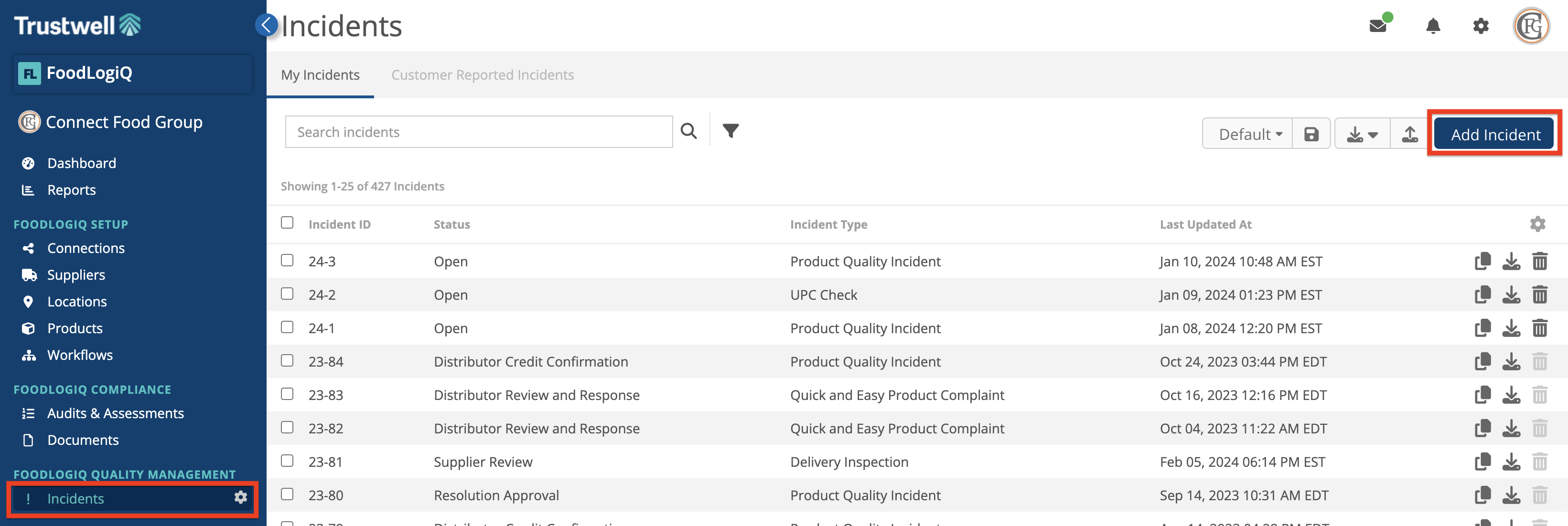Click the Search incidents field

(x=478, y=131)
